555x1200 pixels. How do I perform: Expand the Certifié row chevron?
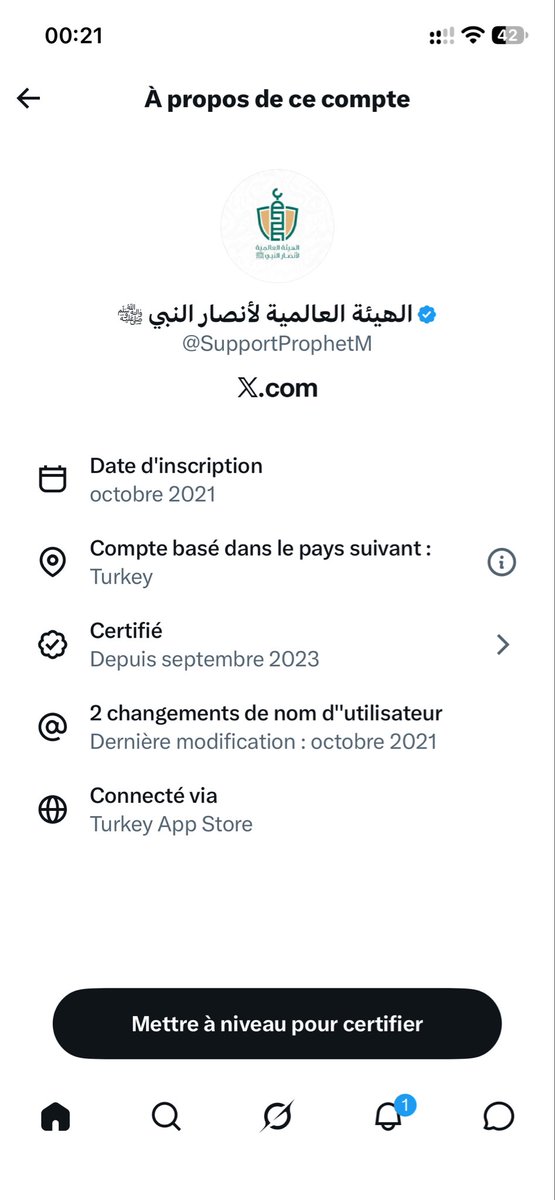[503, 645]
